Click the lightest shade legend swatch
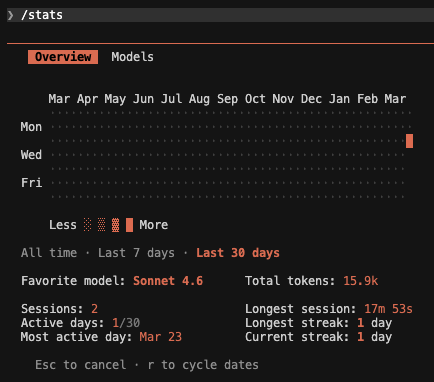 [87, 225]
